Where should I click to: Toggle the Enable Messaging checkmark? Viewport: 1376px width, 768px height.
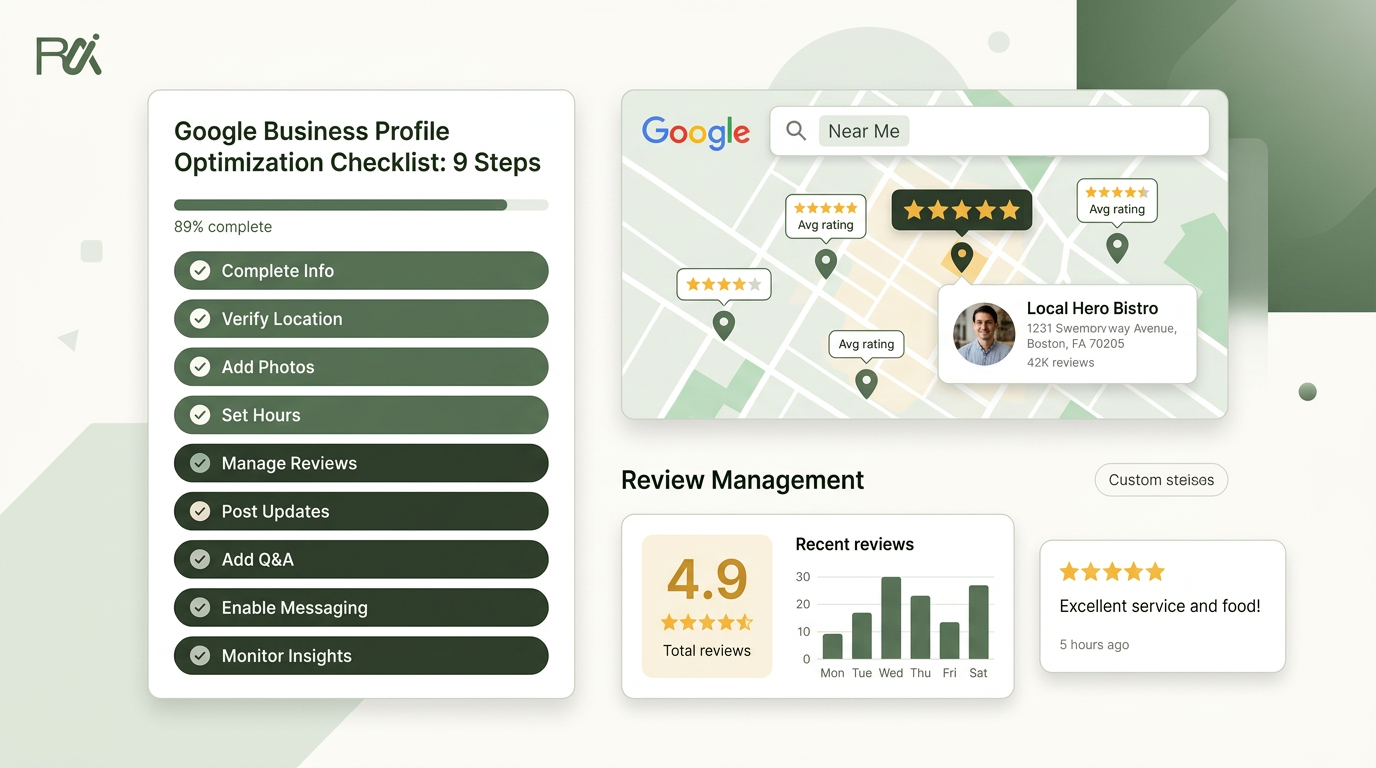200,607
